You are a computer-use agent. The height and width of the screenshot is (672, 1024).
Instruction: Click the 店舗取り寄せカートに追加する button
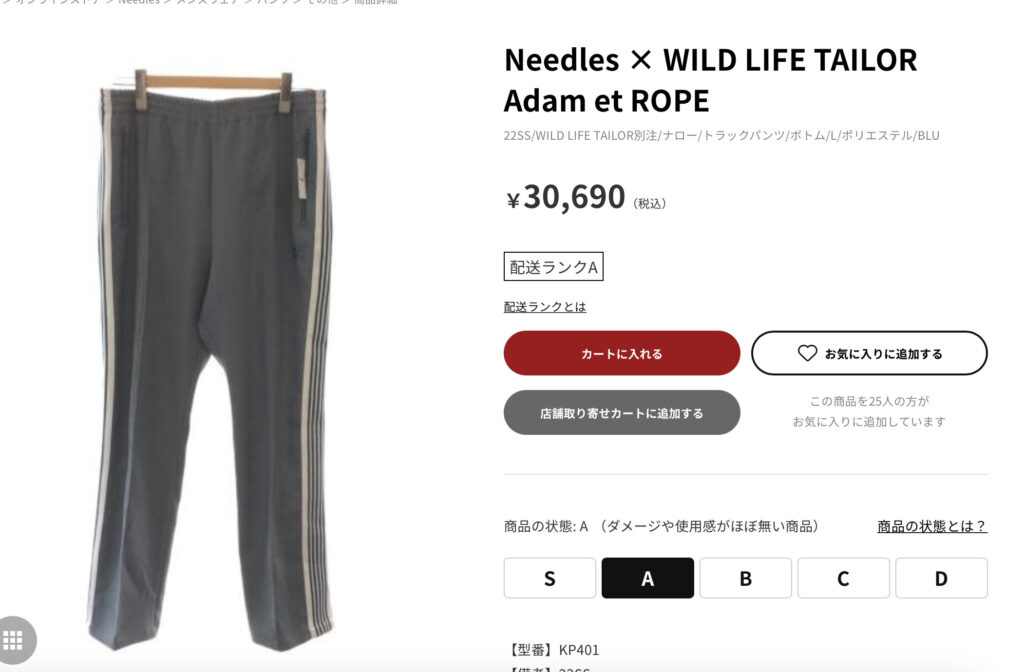[622, 413]
